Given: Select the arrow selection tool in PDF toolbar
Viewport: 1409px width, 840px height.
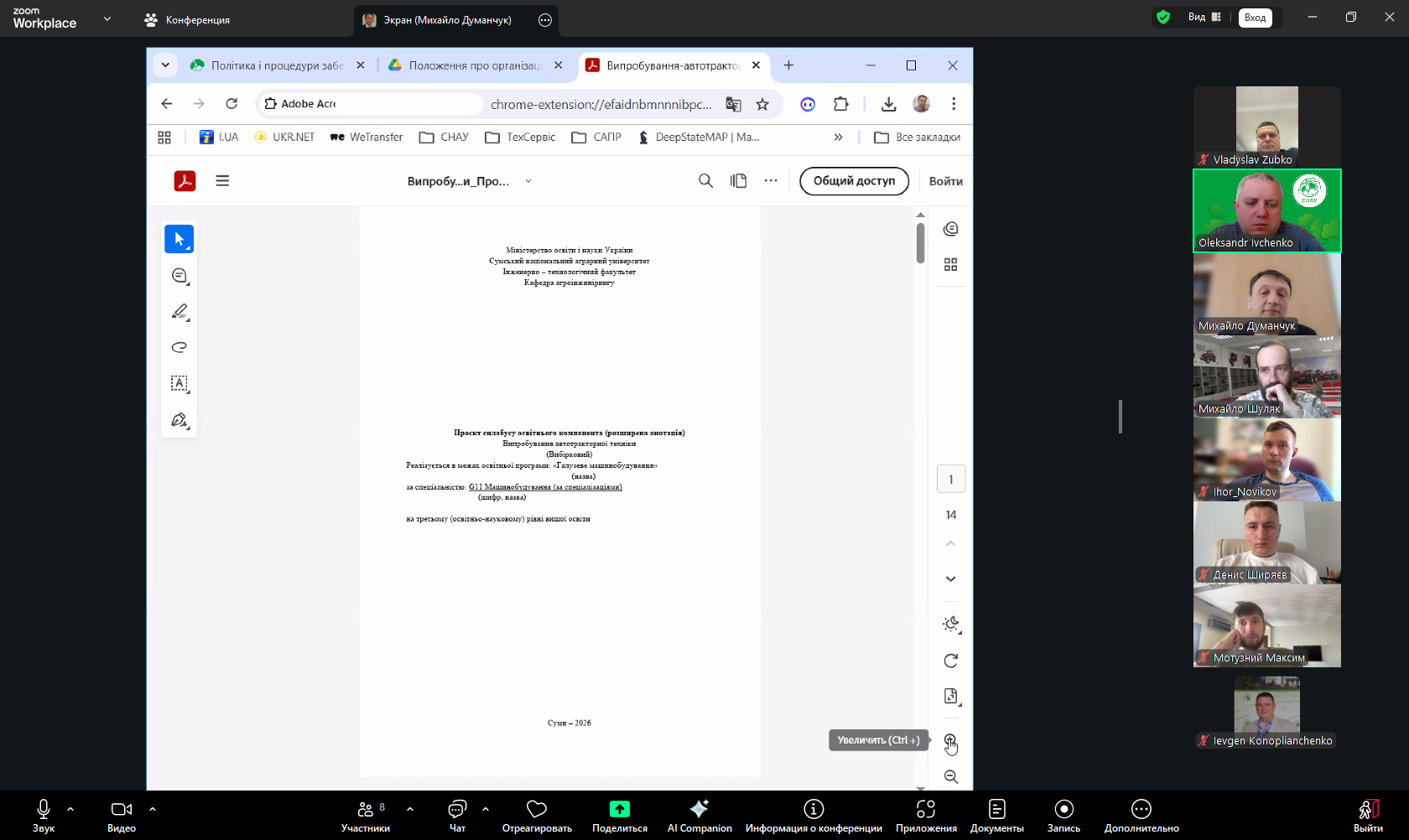Looking at the screenshot, I should click(x=179, y=239).
